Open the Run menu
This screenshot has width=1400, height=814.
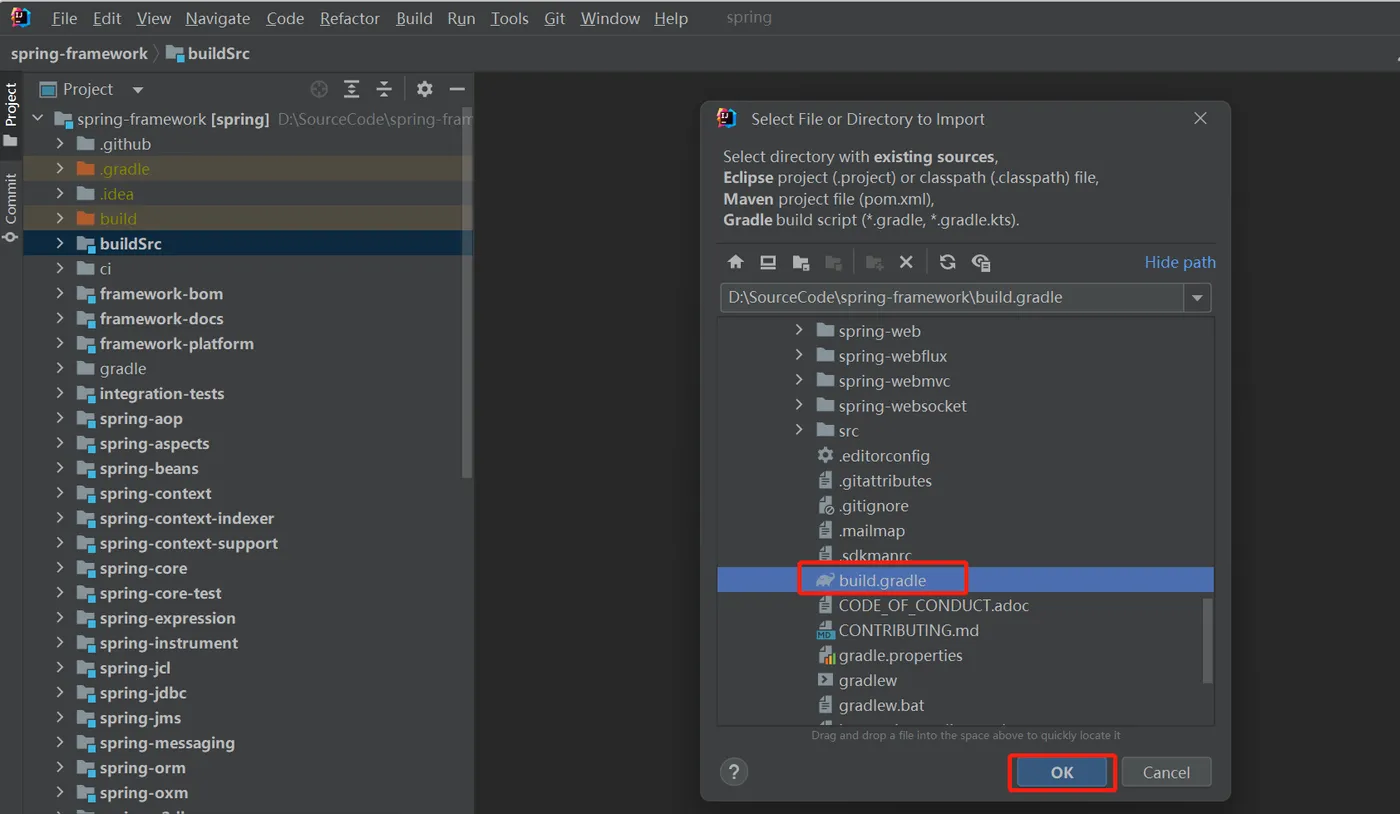click(x=461, y=18)
